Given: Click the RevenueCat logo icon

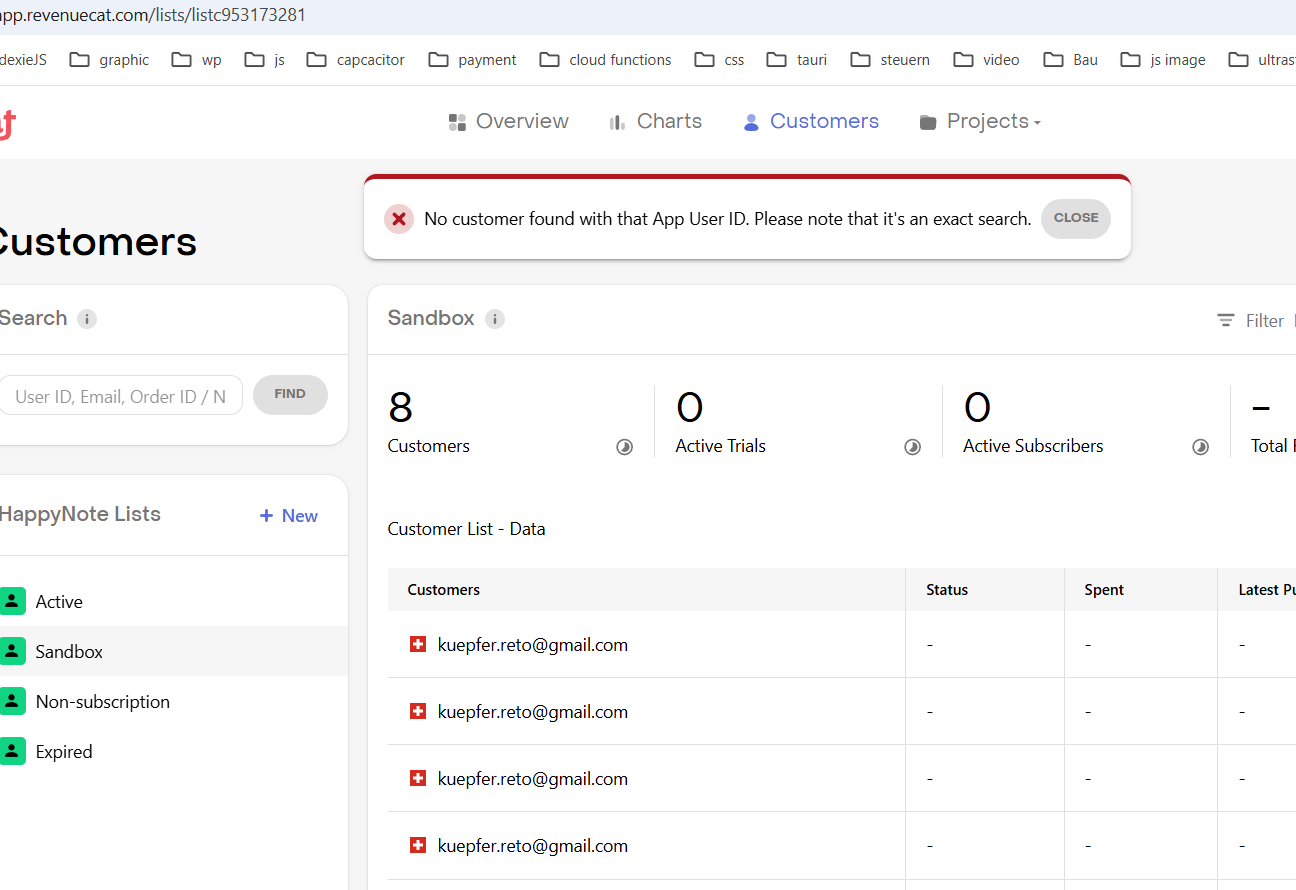Looking at the screenshot, I should point(7,125).
